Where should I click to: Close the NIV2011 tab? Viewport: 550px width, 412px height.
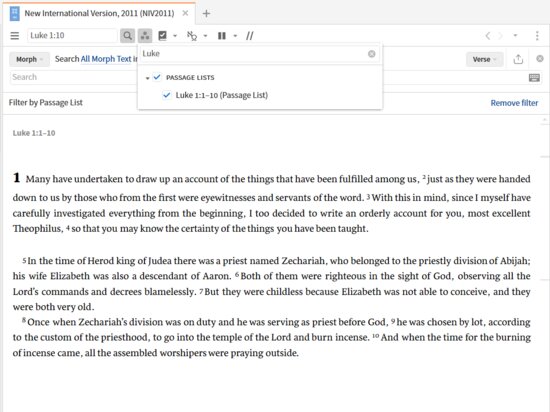tap(185, 13)
